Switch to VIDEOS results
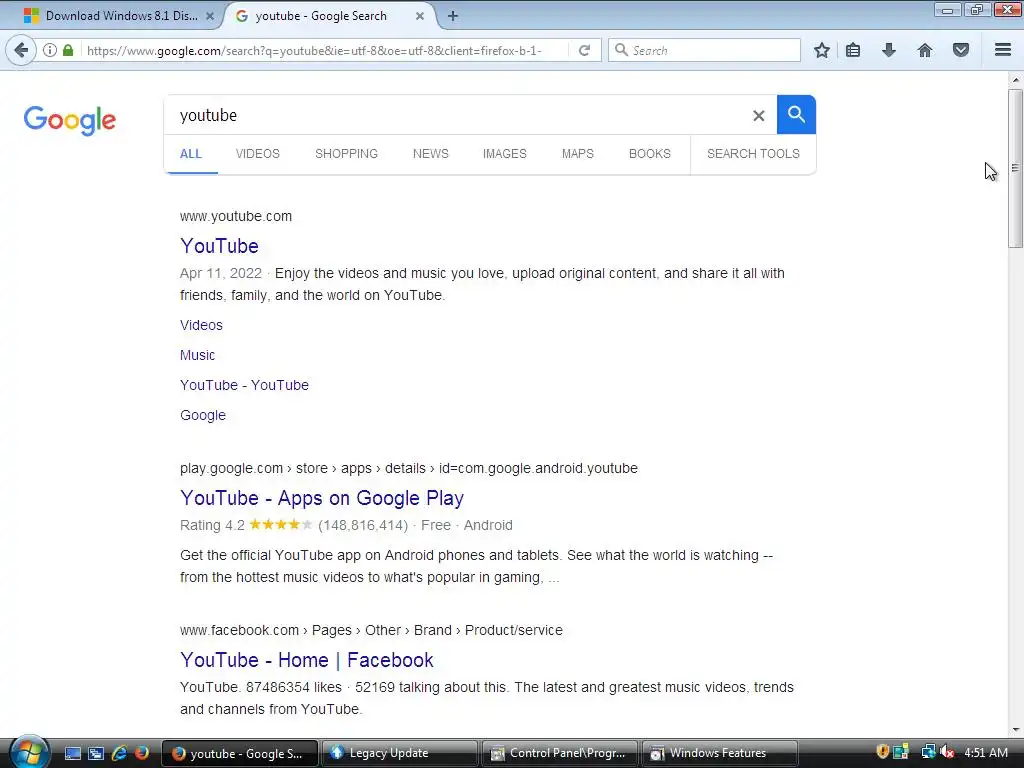 (257, 153)
